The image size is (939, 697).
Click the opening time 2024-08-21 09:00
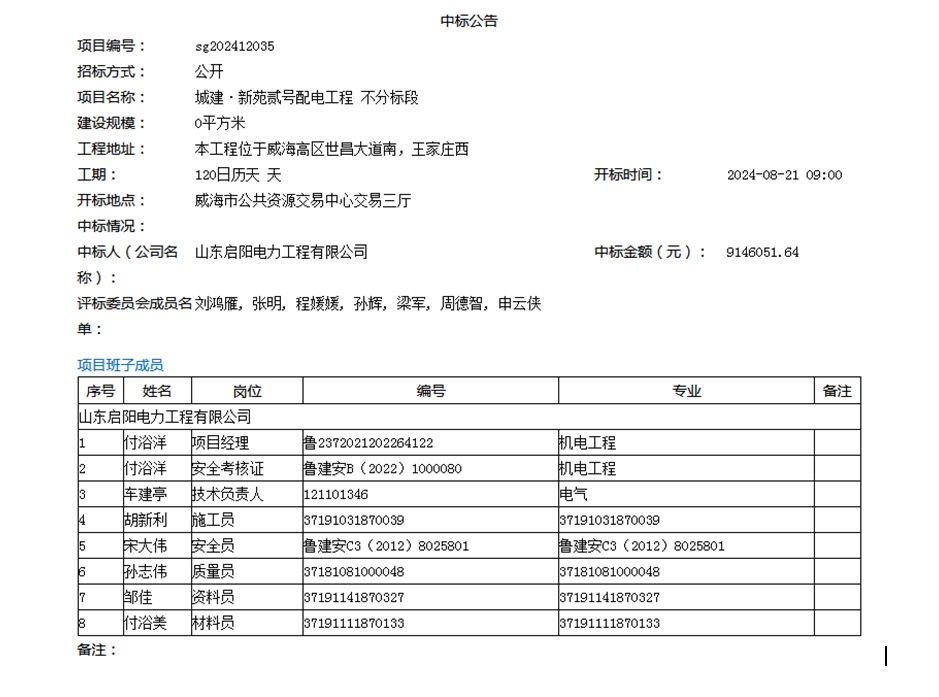point(784,175)
